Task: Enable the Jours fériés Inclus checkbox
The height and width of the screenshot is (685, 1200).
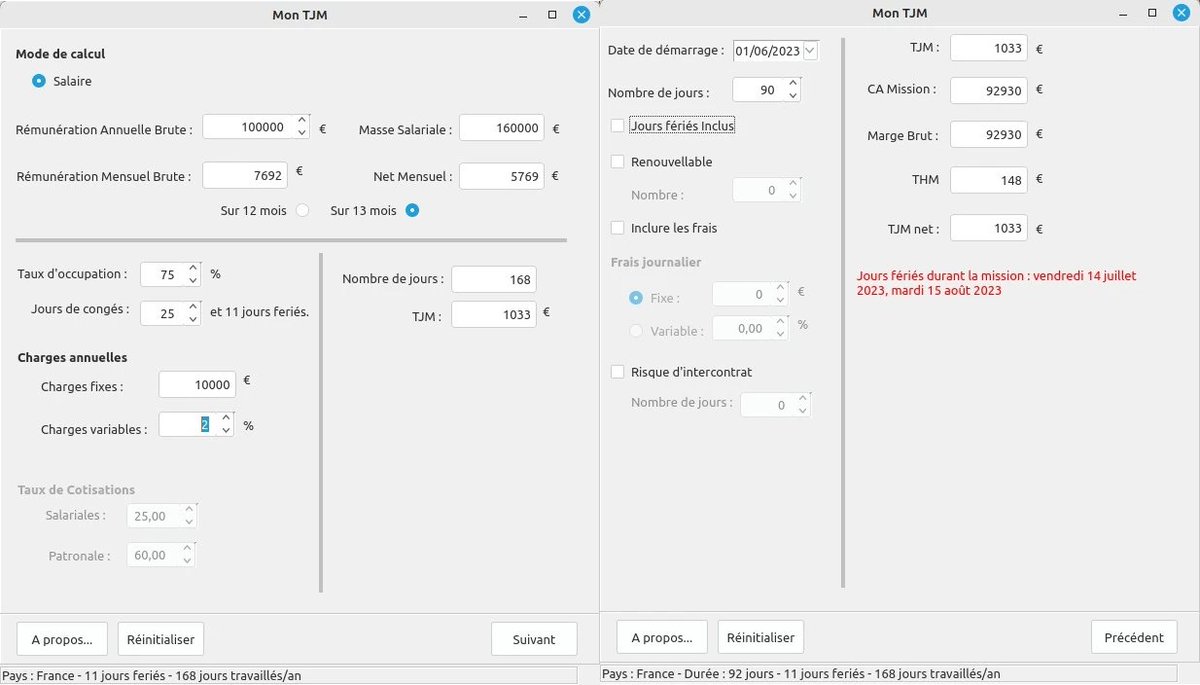Action: (618, 126)
